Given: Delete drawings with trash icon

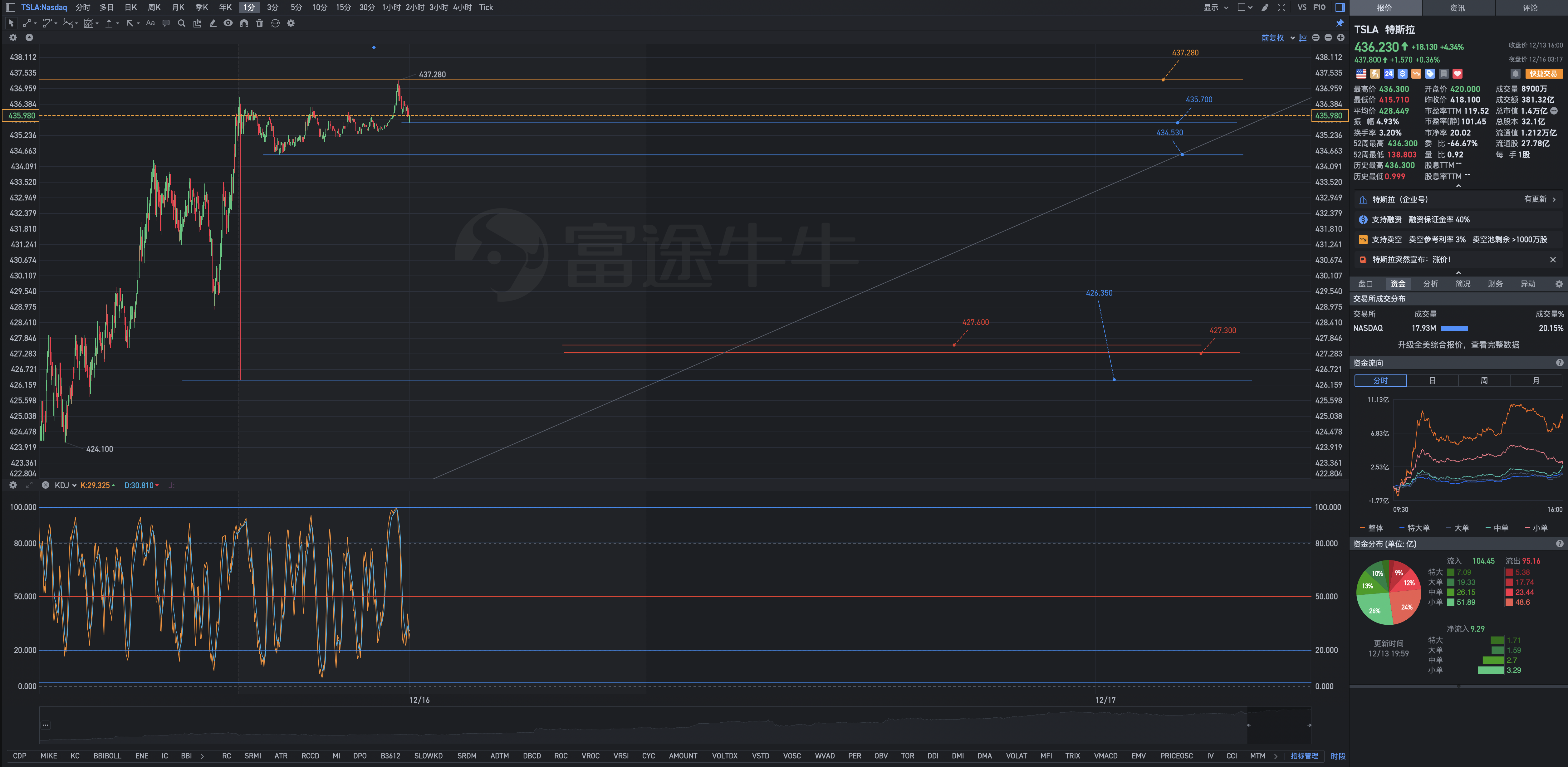Looking at the screenshot, I should click(260, 23).
